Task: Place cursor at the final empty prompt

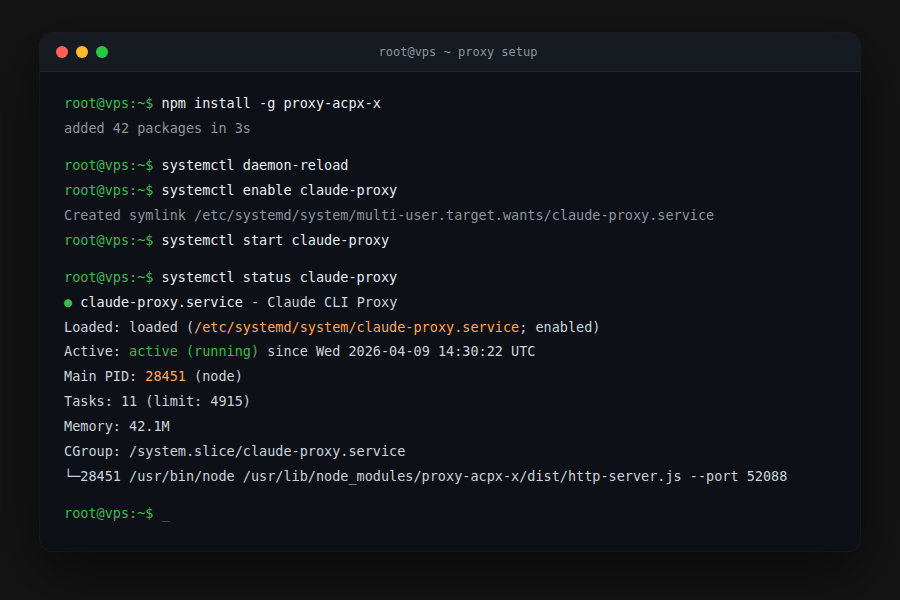Action: click(165, 514)
